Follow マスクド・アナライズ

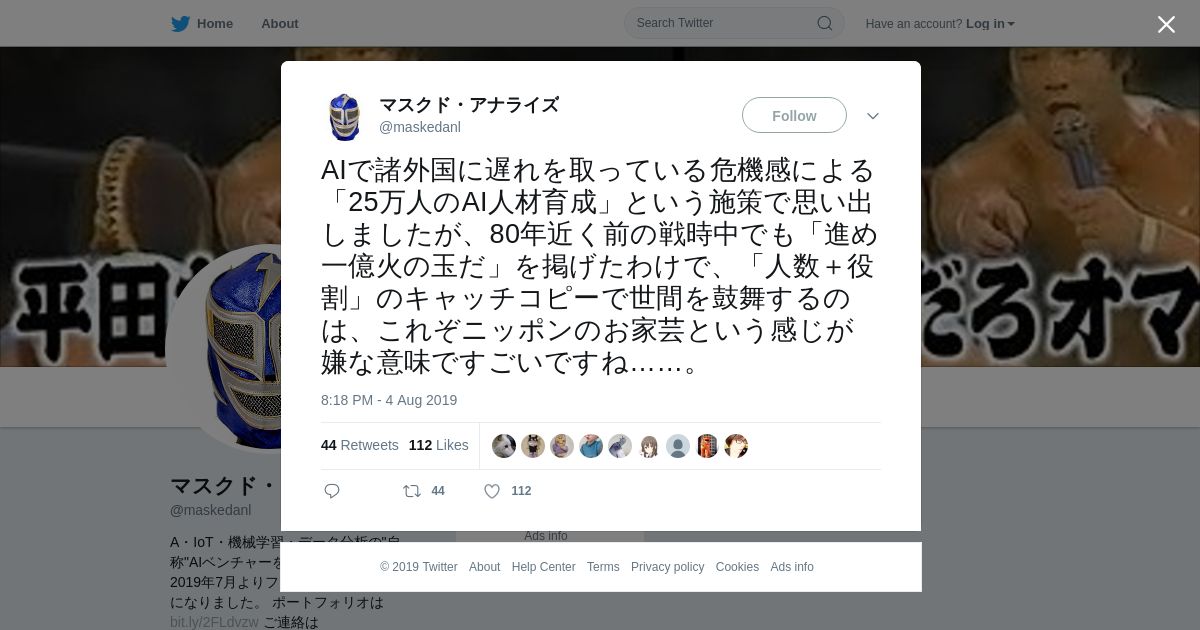(x=794, y=115)
